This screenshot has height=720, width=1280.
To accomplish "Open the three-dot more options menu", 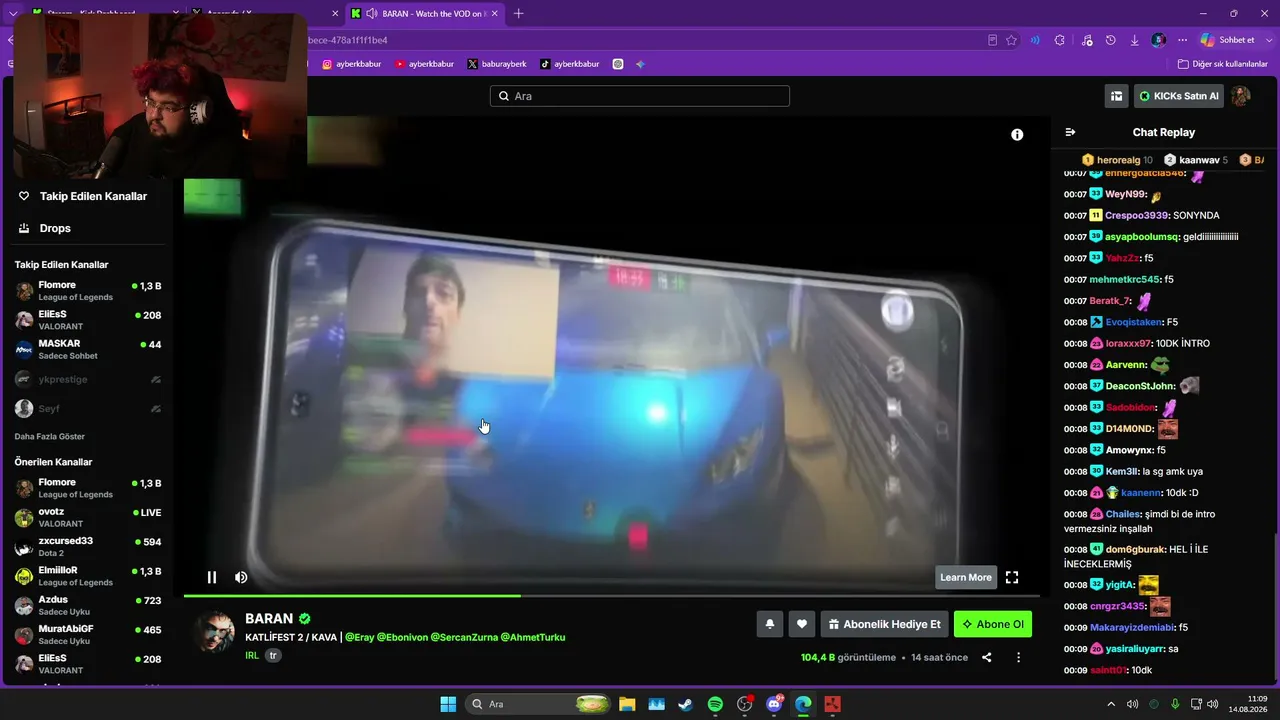I will tap(1018, 658).
